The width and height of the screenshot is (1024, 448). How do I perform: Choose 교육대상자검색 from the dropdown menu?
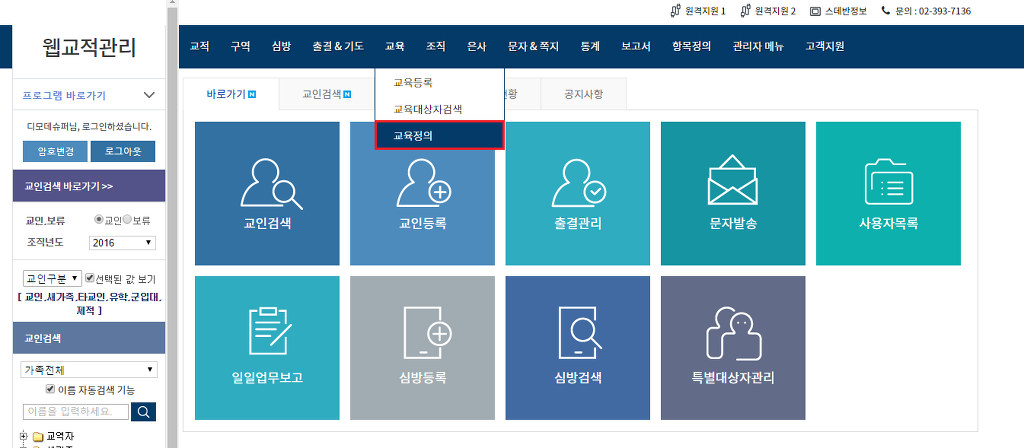pyautogui.click(x=440, y=109)
